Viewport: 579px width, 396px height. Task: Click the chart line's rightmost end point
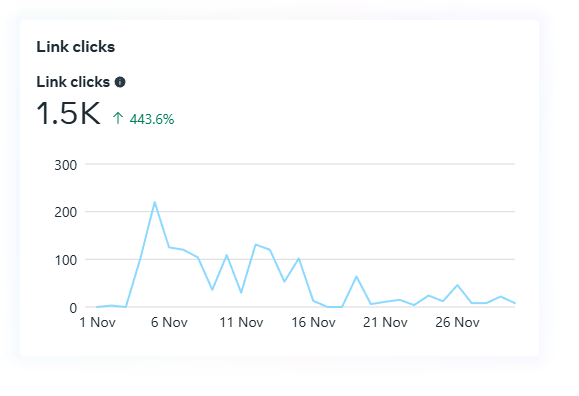click(x=515, y=303)
